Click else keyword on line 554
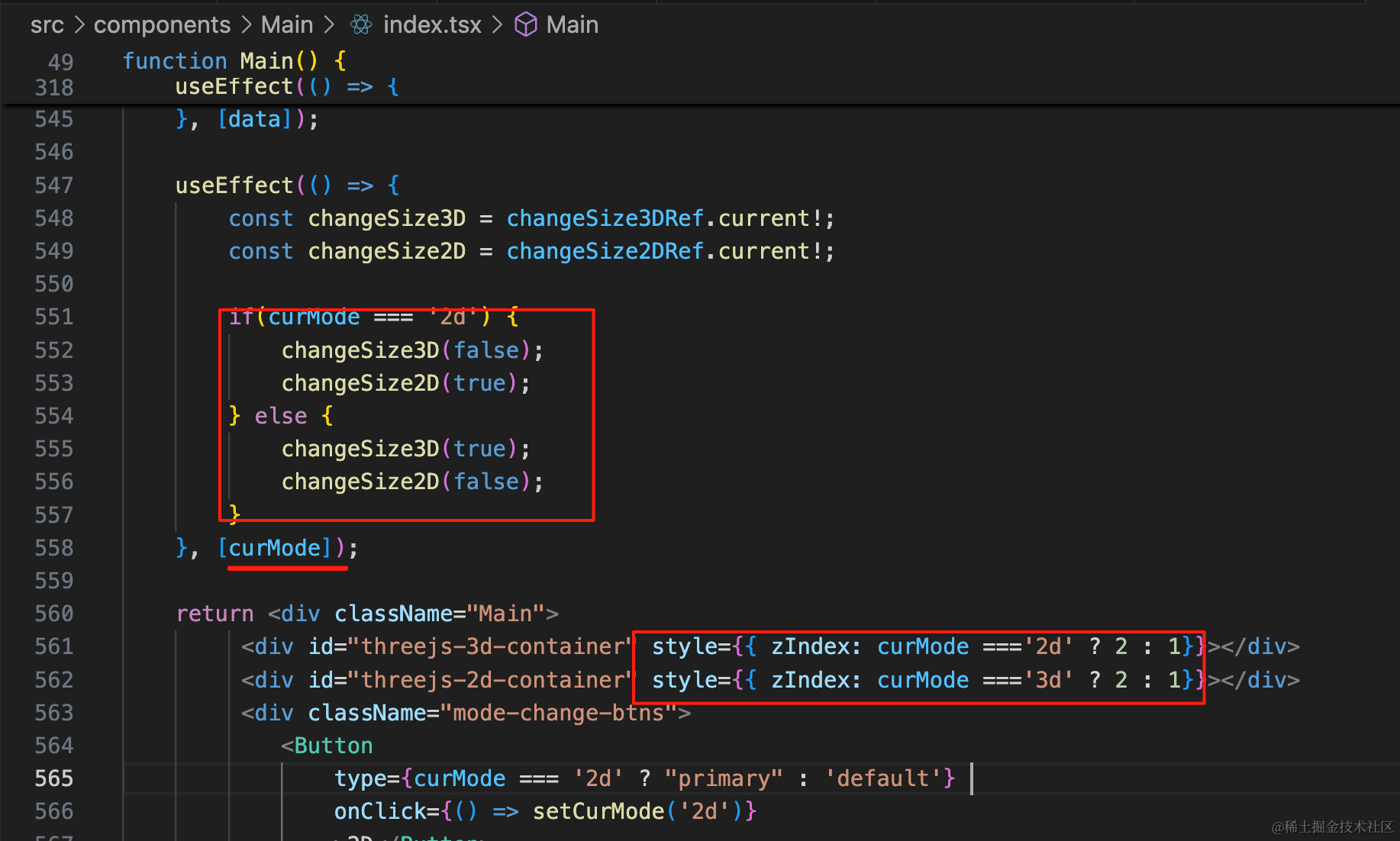Image resolution: width=1400 pixels, height=841 pixels. tap(281, 416)
